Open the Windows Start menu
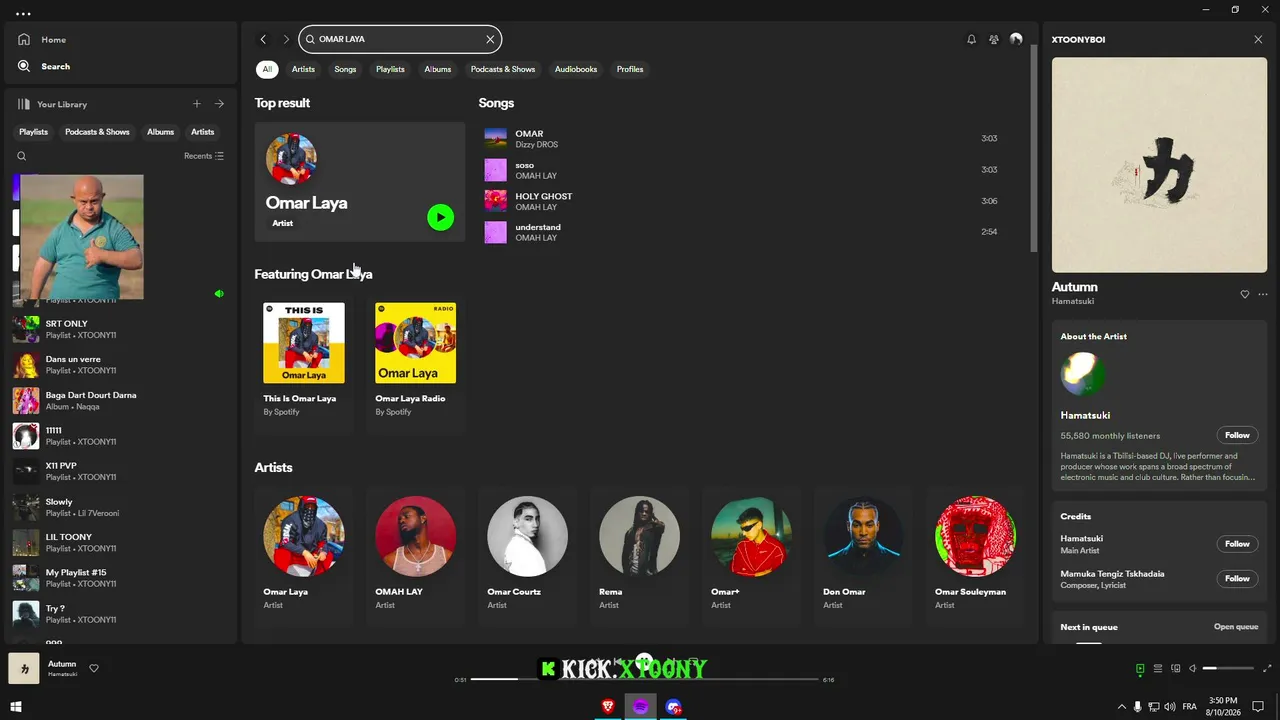Viewport: 1280px width, 720px height. point(16,707)
